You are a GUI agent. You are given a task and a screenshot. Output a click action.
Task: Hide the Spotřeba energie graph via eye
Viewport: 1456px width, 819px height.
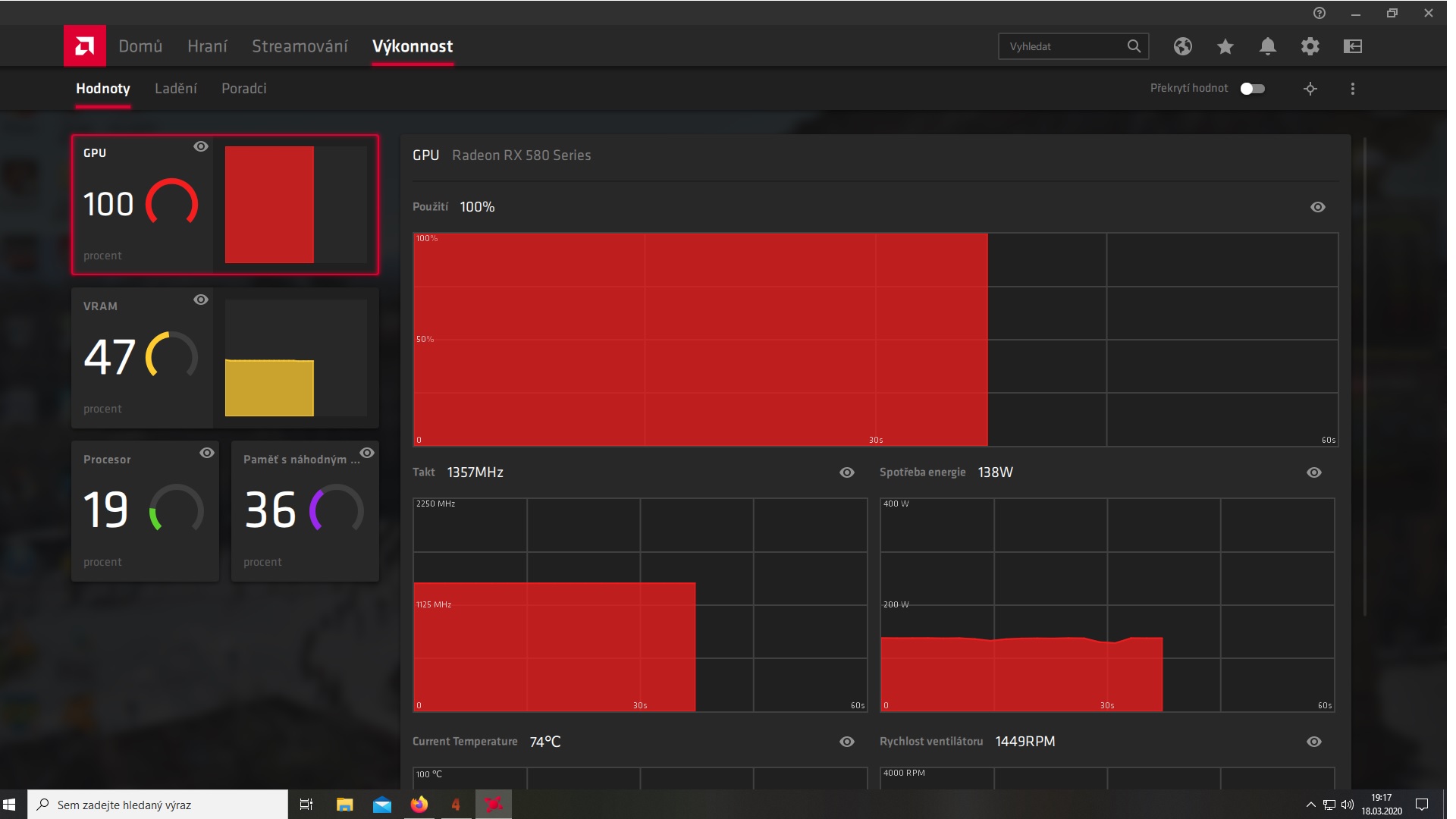tap(1313, 472)
